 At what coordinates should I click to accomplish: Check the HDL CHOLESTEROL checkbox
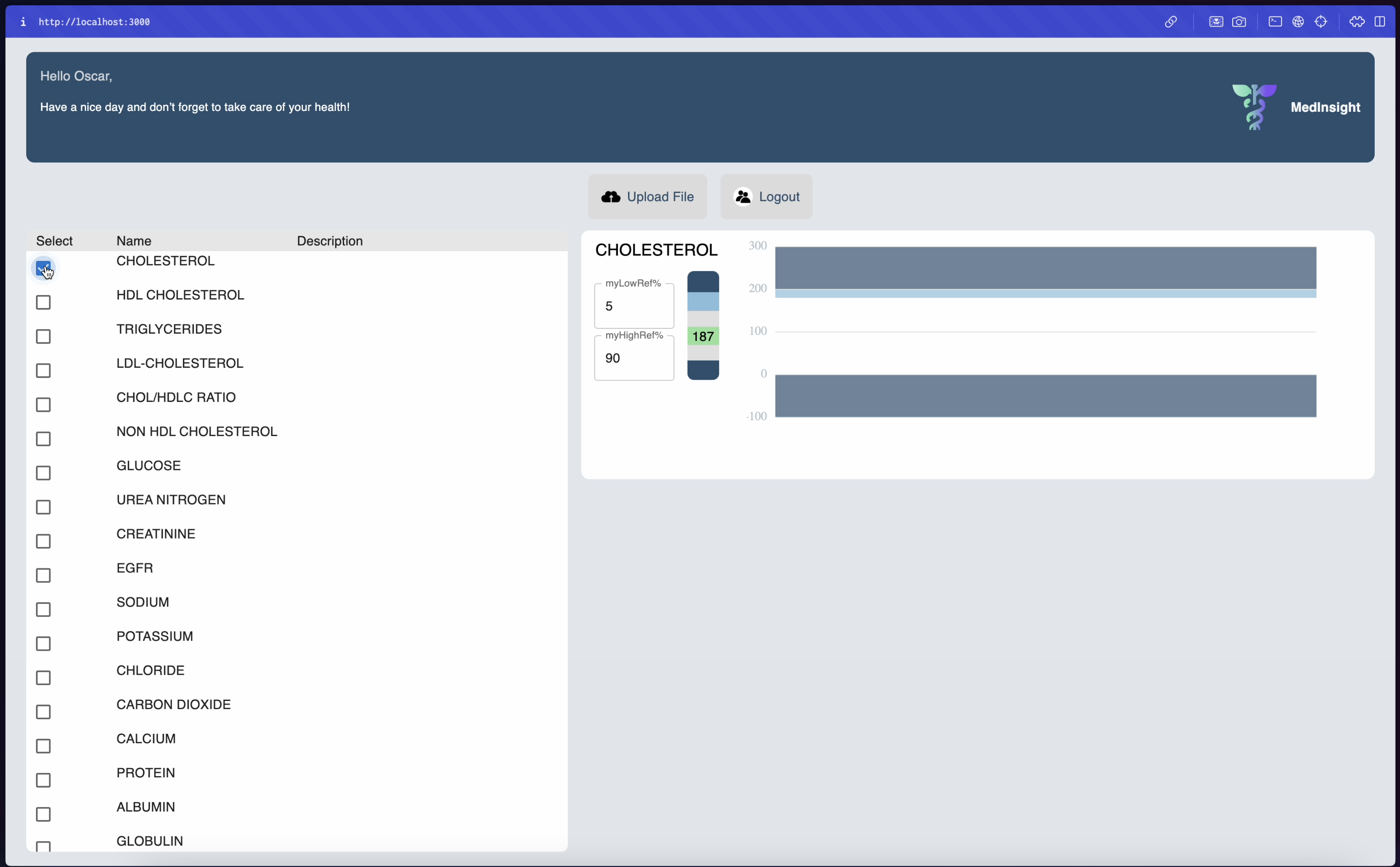point(43,302)
